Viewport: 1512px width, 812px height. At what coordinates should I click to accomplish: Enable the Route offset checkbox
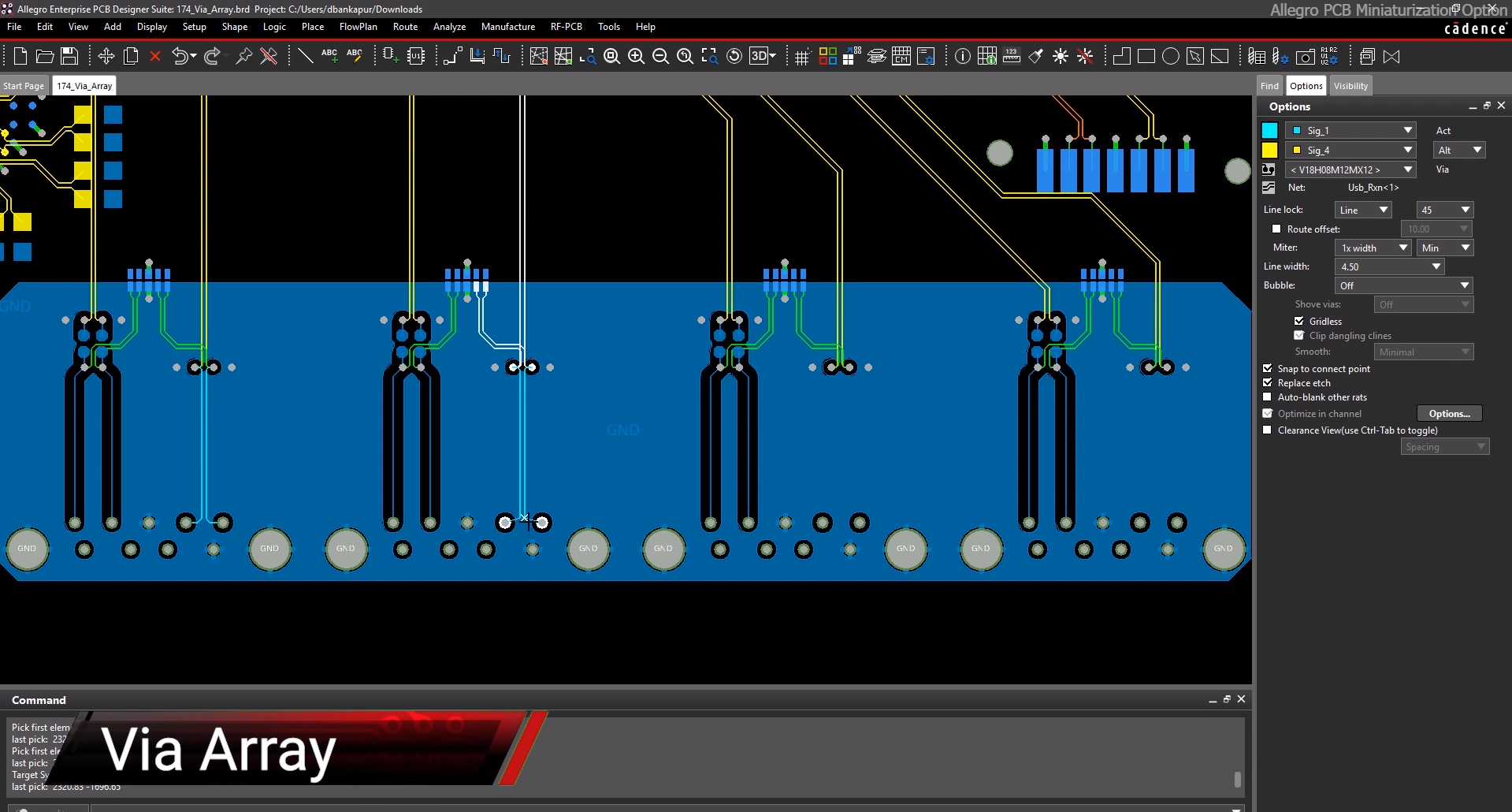1276,229
